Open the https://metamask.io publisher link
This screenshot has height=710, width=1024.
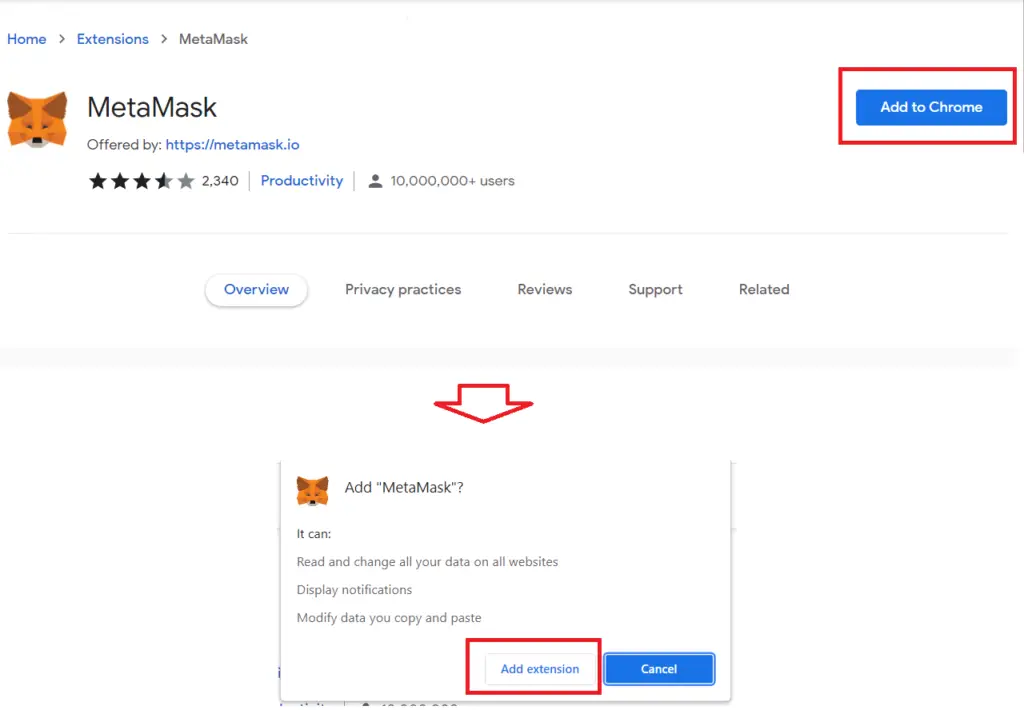click(232, 144)
